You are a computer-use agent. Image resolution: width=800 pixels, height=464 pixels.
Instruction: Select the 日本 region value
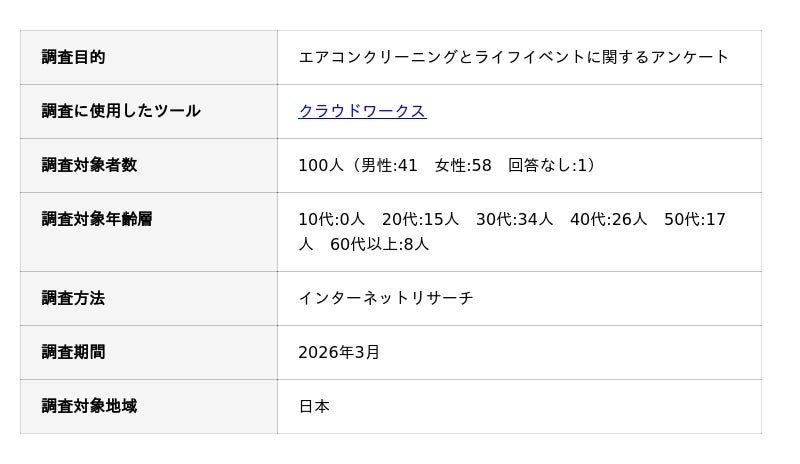coord(314,406)
